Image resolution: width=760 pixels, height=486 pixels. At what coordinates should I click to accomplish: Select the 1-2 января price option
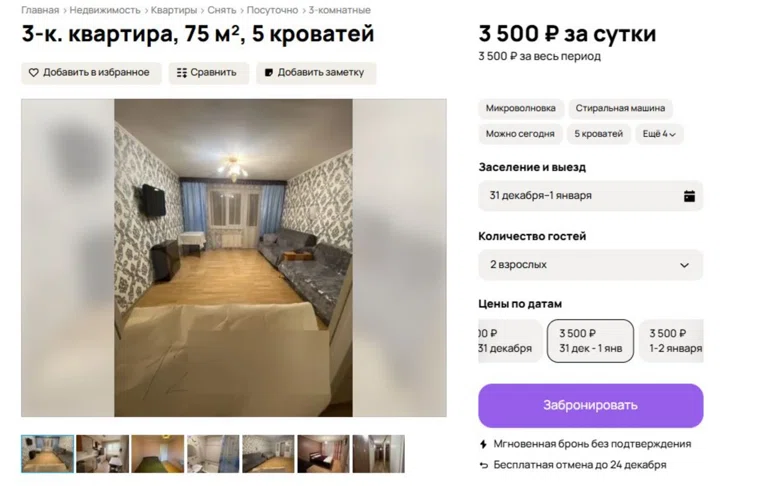[x=672, y=341]
